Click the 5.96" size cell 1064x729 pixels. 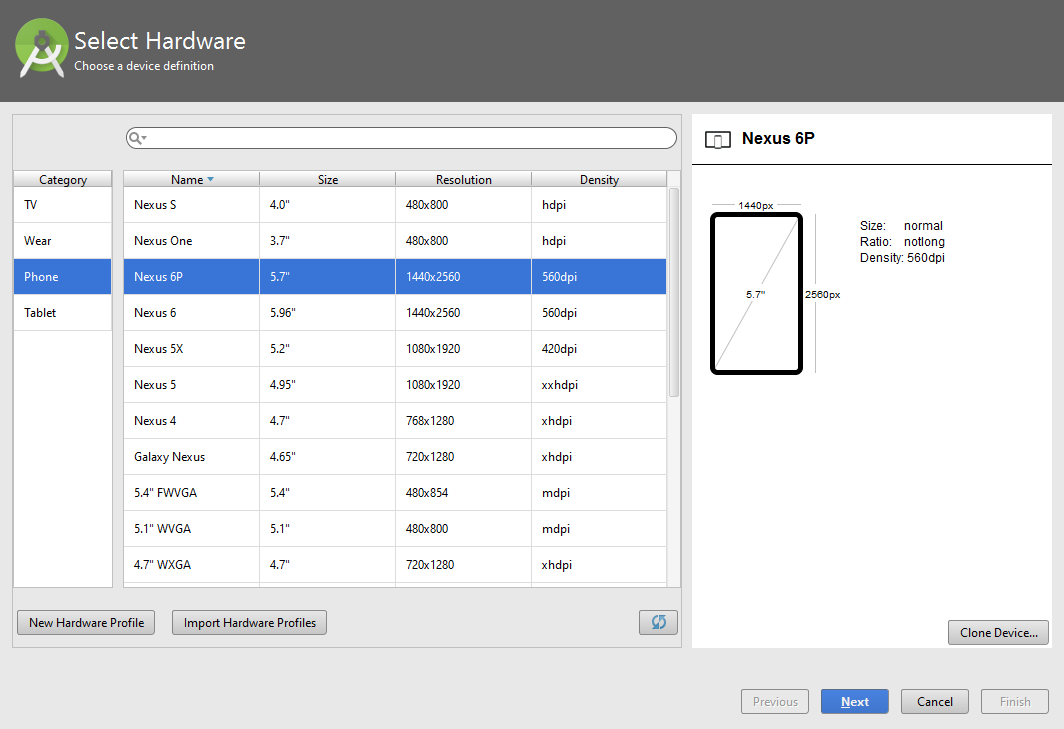pyautogui.click(x=328, y=312)
